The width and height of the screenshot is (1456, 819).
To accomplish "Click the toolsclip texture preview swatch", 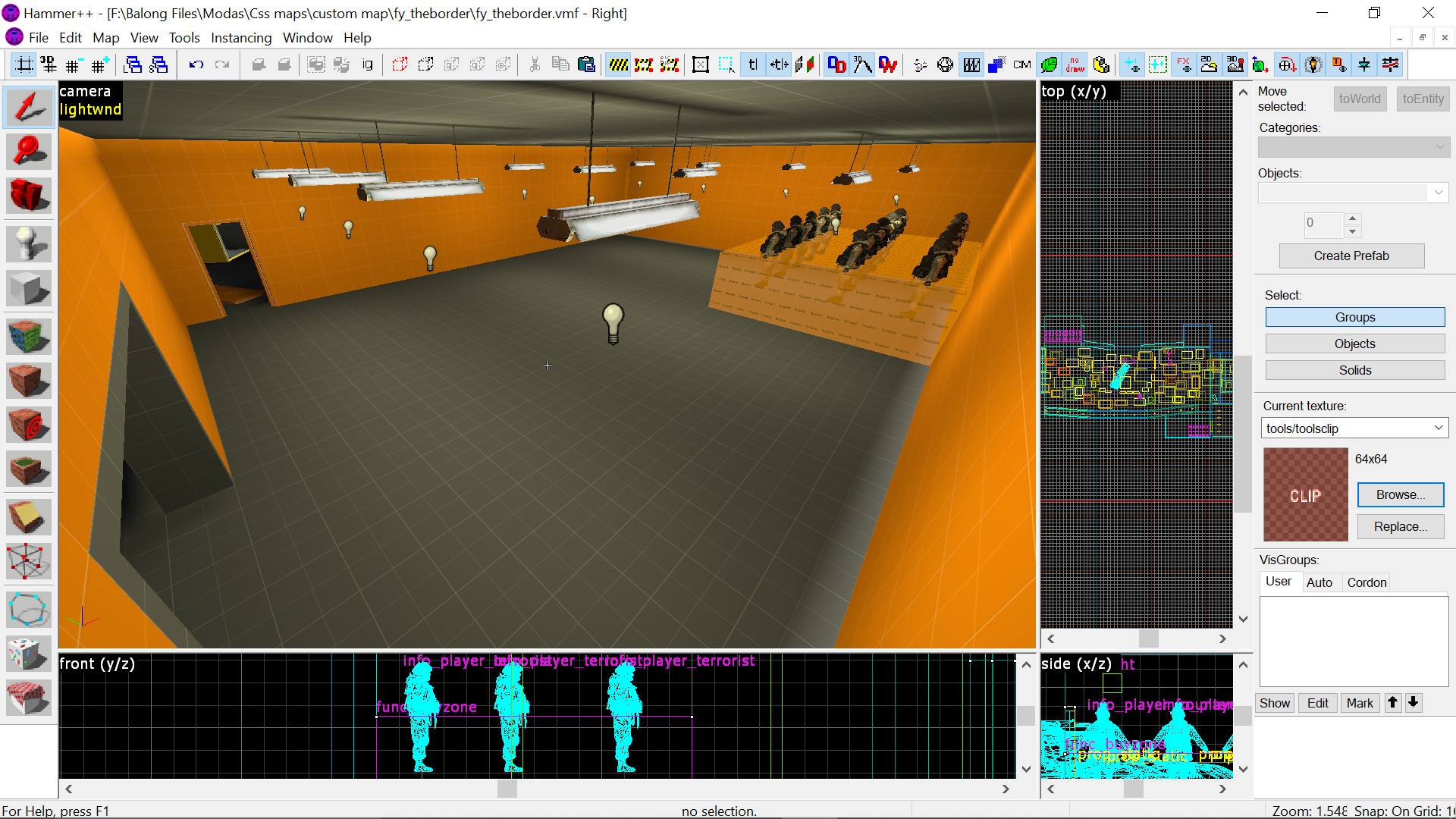I will pos(1305,494).
